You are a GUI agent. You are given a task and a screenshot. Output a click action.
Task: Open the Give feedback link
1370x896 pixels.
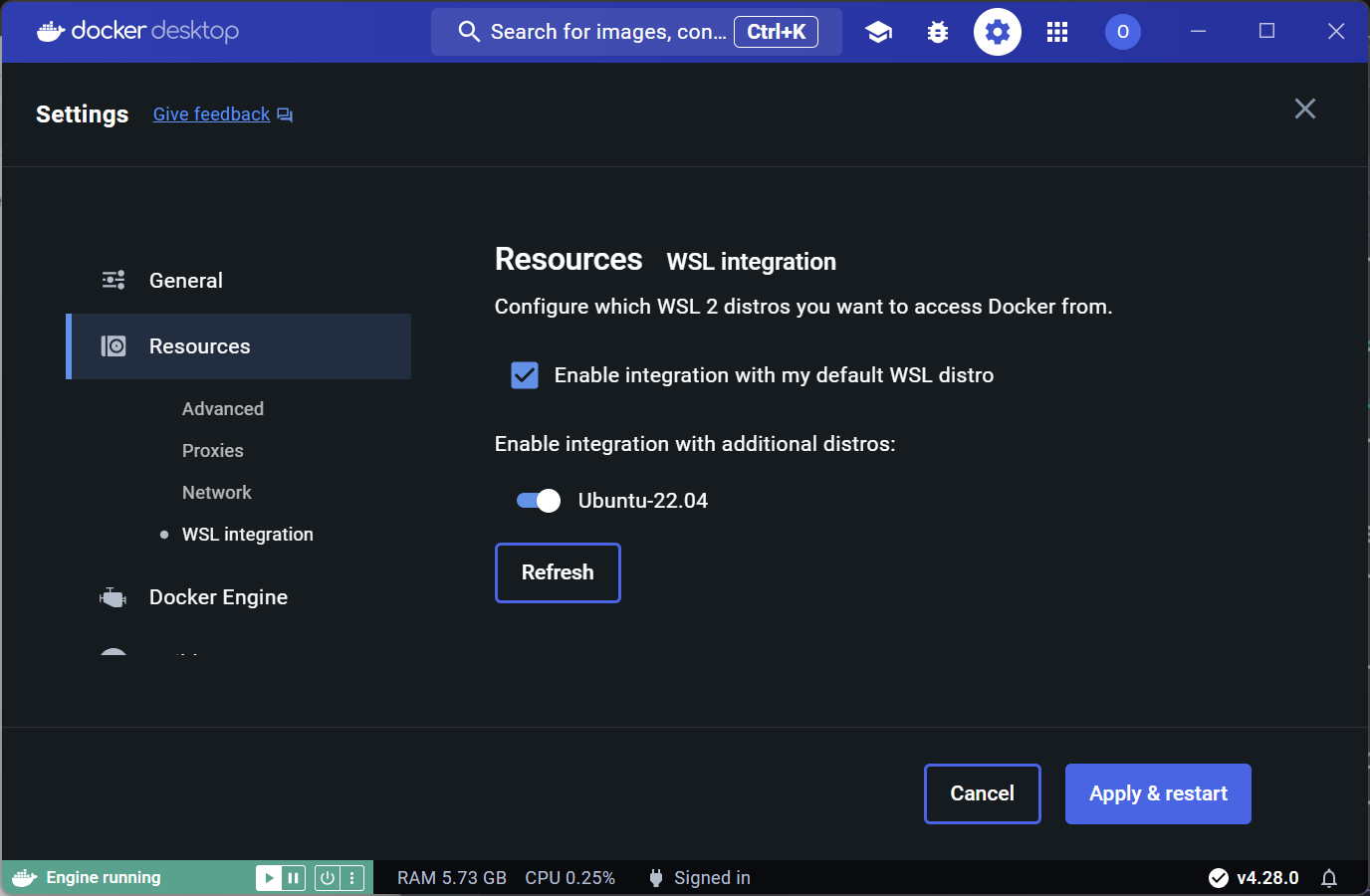tap(211, 114)
